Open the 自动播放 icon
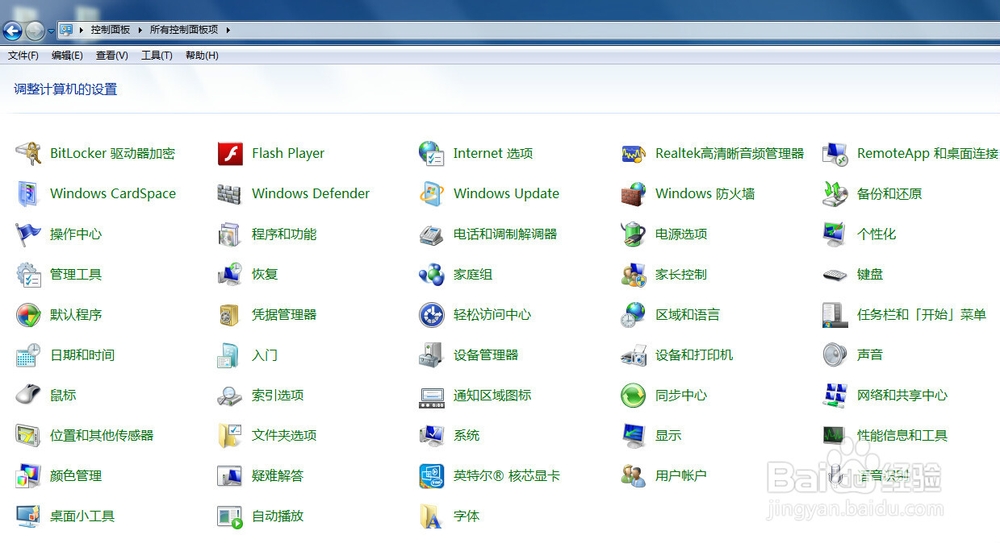 (x=230, y=516)
